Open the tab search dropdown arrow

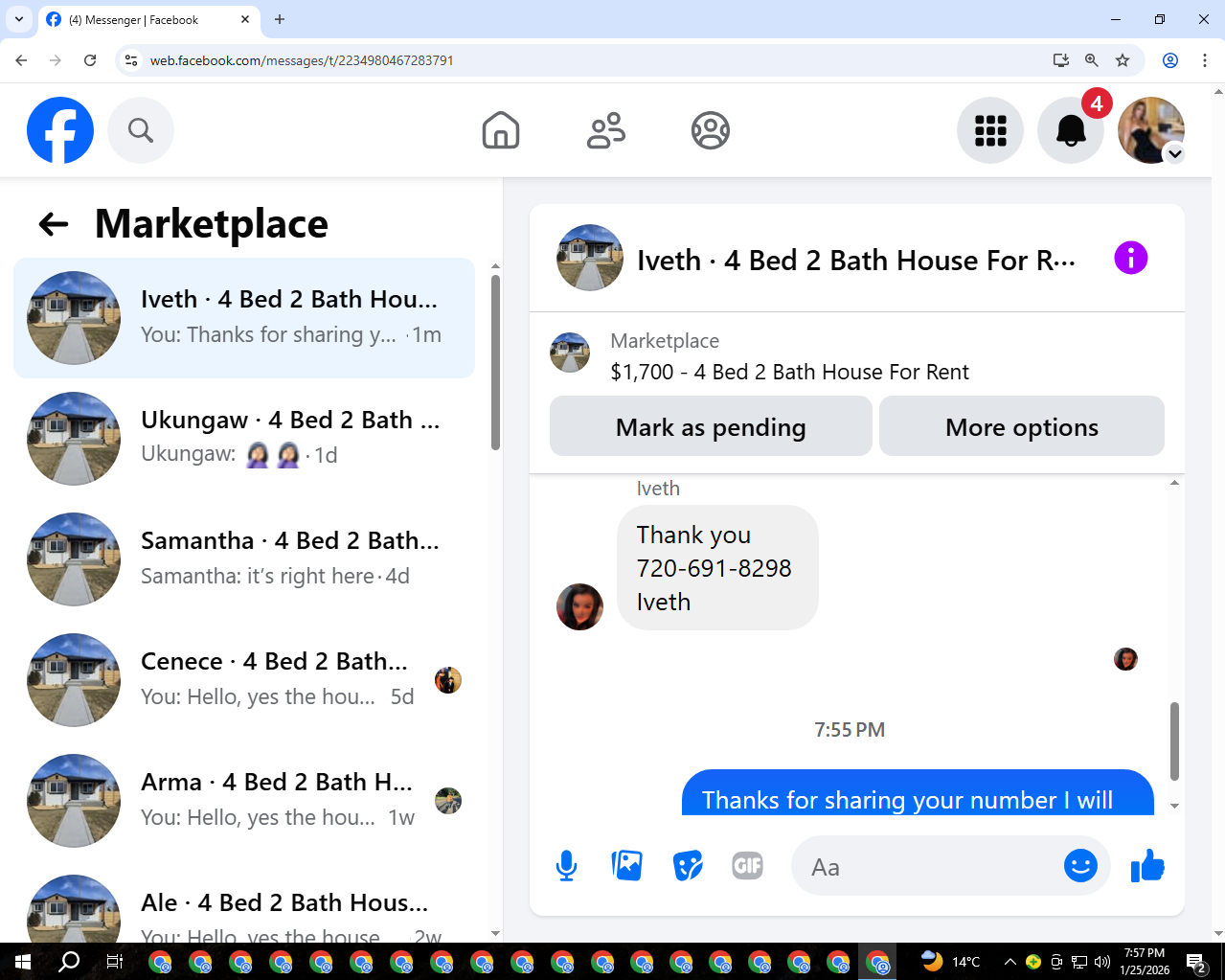click(x=19, y=19)
